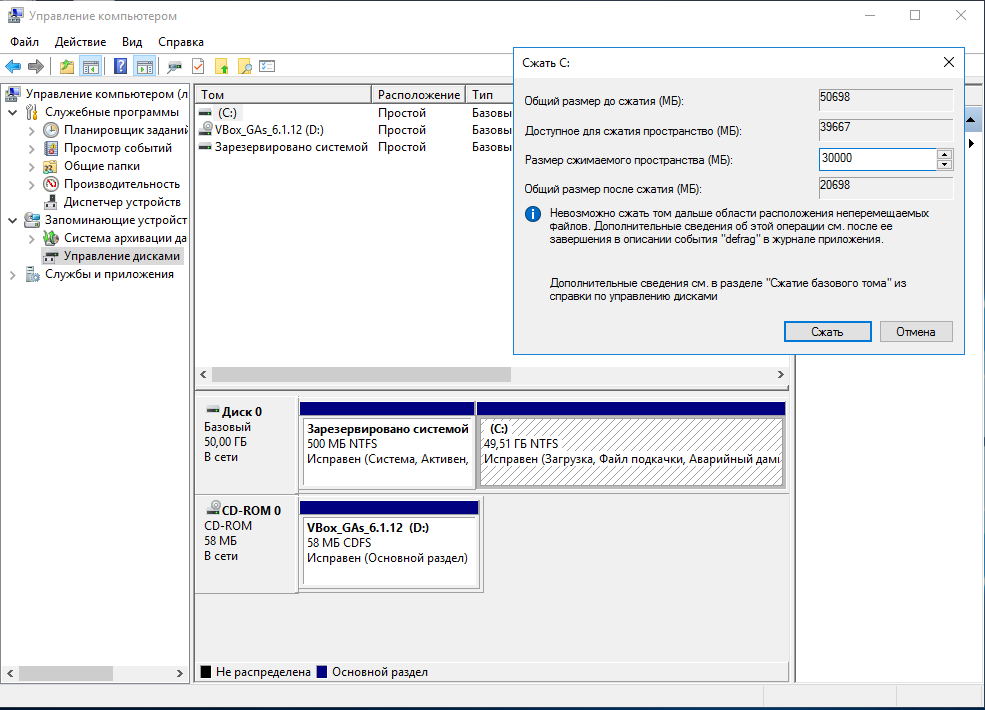Expand the Службы и приложения node

[x=12, y=274]
